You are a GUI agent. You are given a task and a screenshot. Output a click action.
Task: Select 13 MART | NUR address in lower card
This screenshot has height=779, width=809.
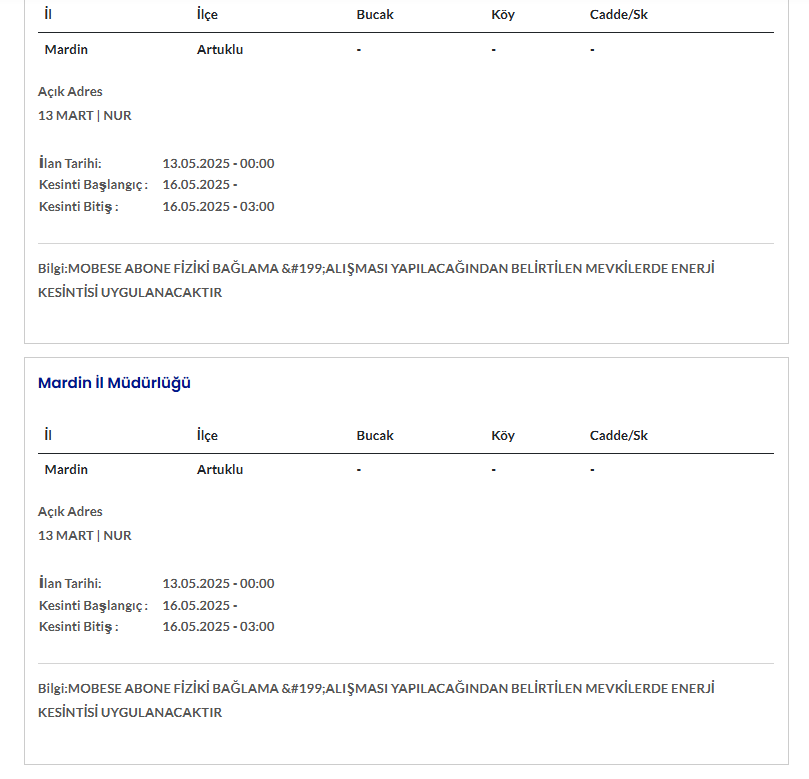point(85,535)
